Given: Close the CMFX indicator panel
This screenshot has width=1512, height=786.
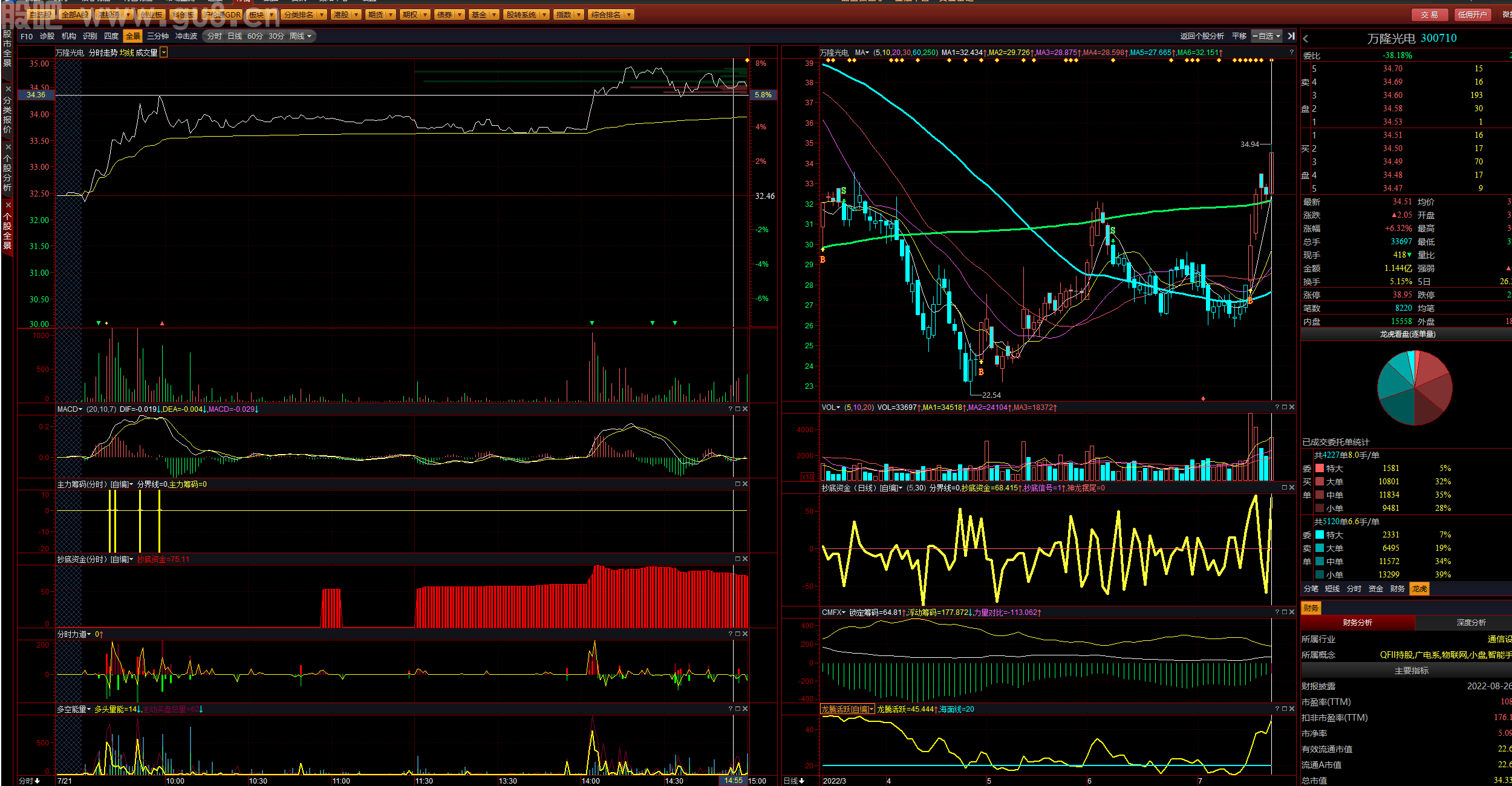Looking at the screenshot, I should (x=1292, y=612).
